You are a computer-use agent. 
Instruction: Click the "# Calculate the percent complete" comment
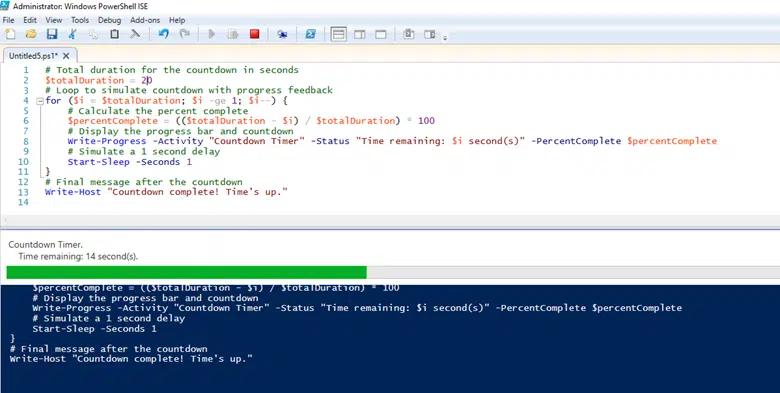[x=158, y=111]
